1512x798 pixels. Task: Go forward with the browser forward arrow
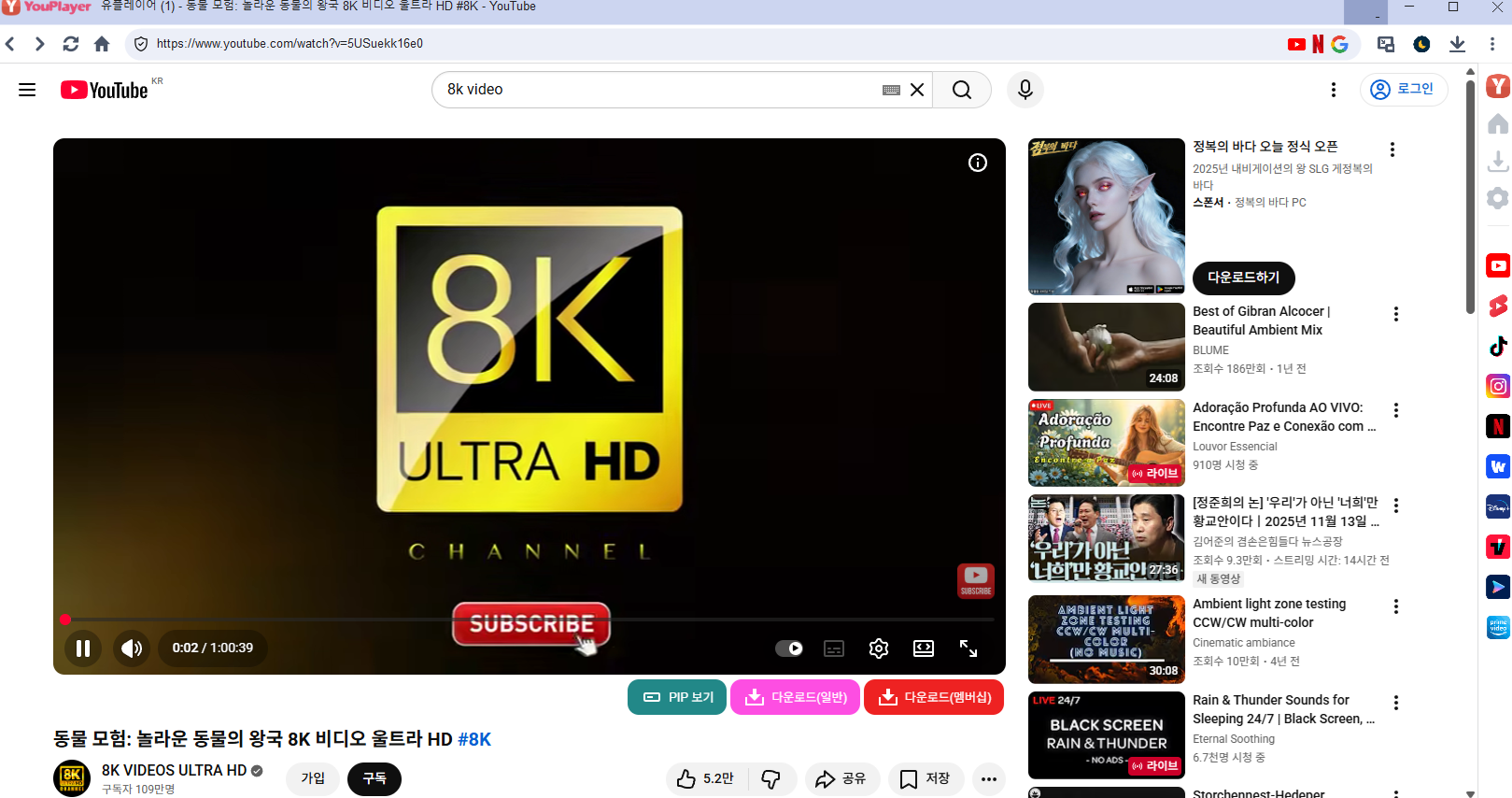point(39,44)
